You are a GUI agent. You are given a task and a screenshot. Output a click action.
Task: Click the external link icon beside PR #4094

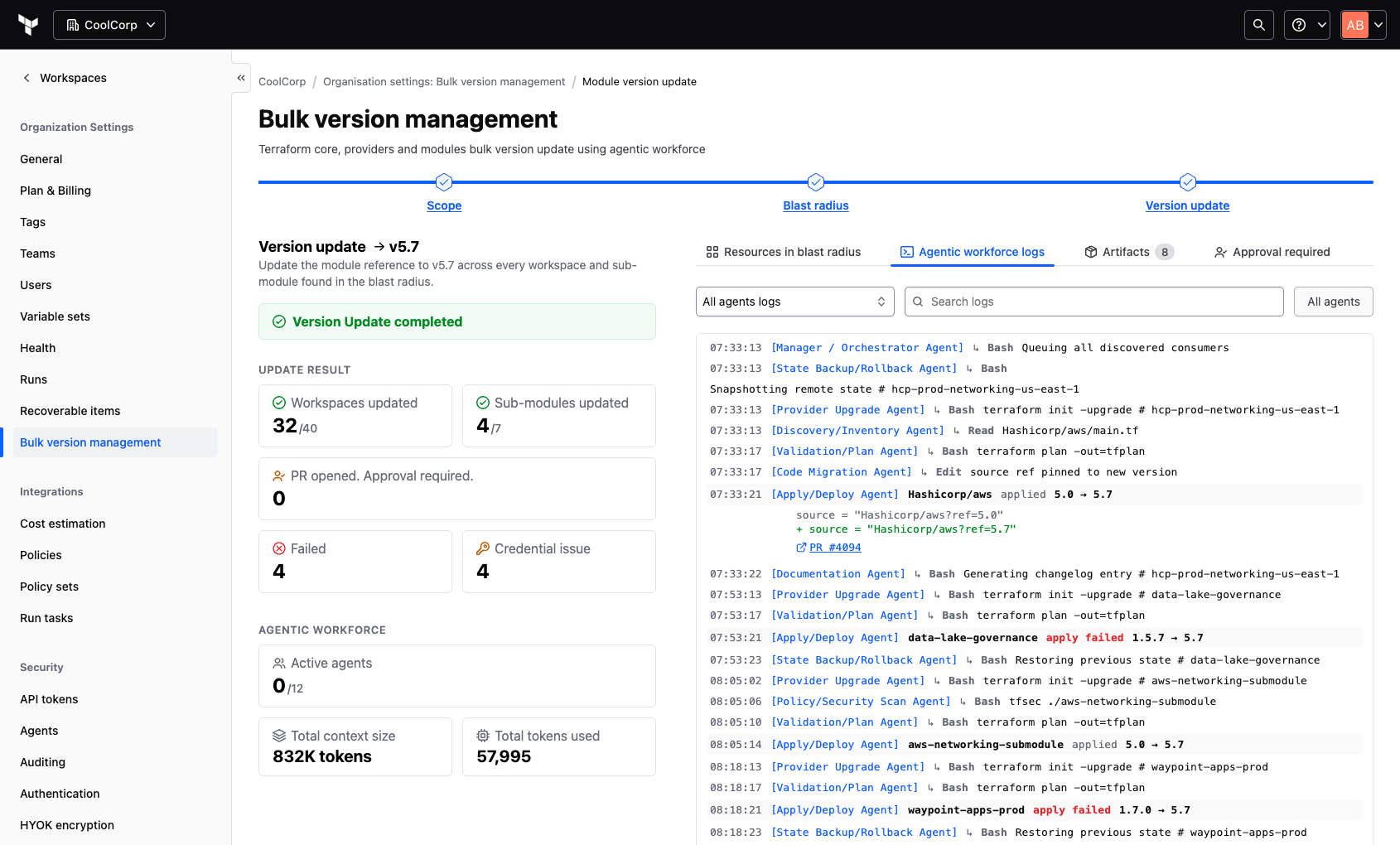click(x=801, y=548)
